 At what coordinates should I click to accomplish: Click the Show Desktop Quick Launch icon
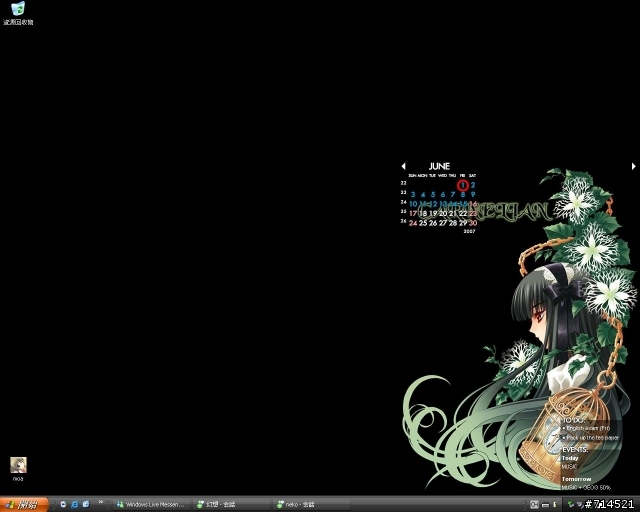pos(86,505)
